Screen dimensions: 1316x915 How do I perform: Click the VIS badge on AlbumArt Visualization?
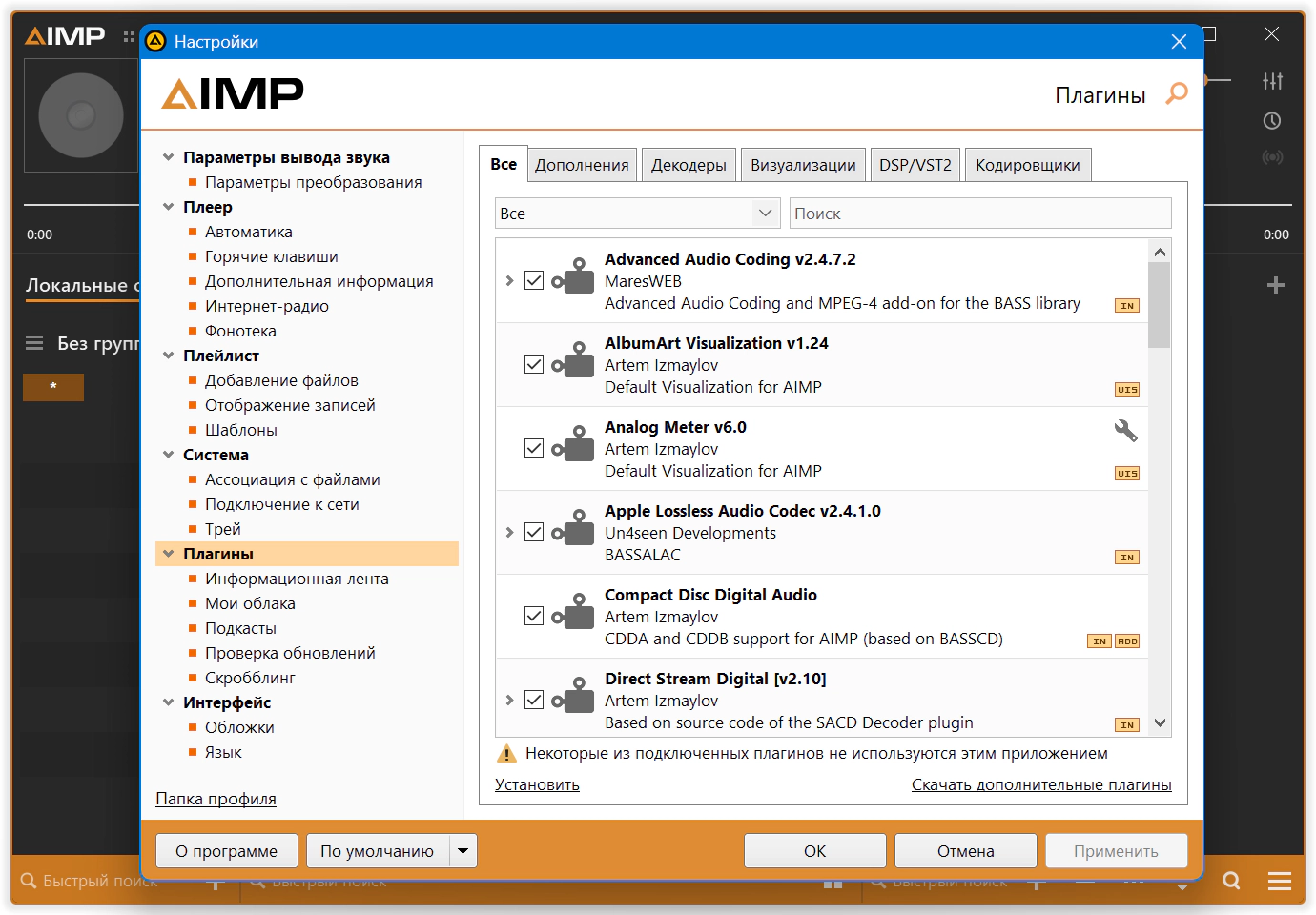click(1127, 390)
